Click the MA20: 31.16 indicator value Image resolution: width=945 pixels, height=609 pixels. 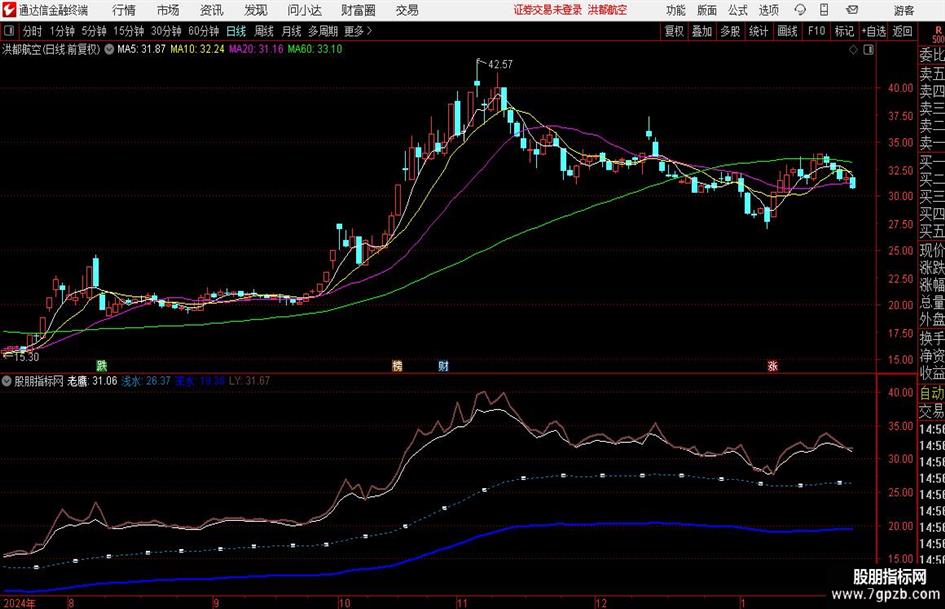tap(256, 49)
